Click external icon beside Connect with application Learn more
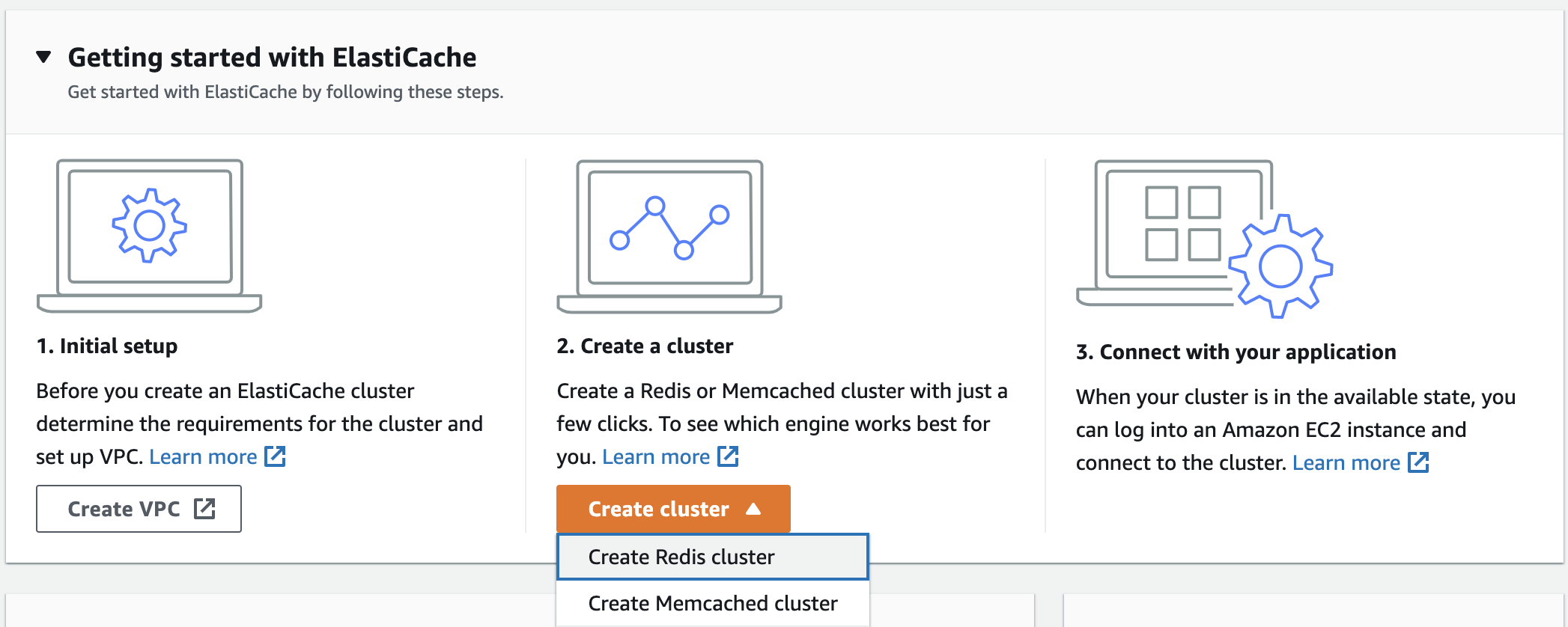The width and height of the screenshot is (1568, 627). click(1418, 462)
